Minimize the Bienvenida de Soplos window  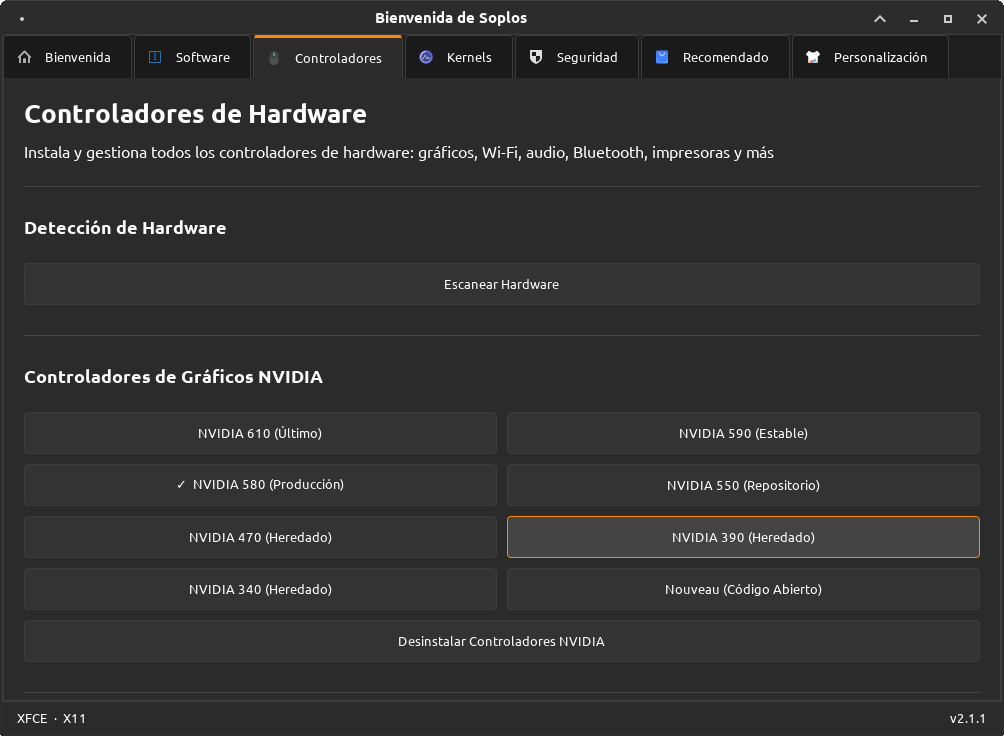pos(914,19)
